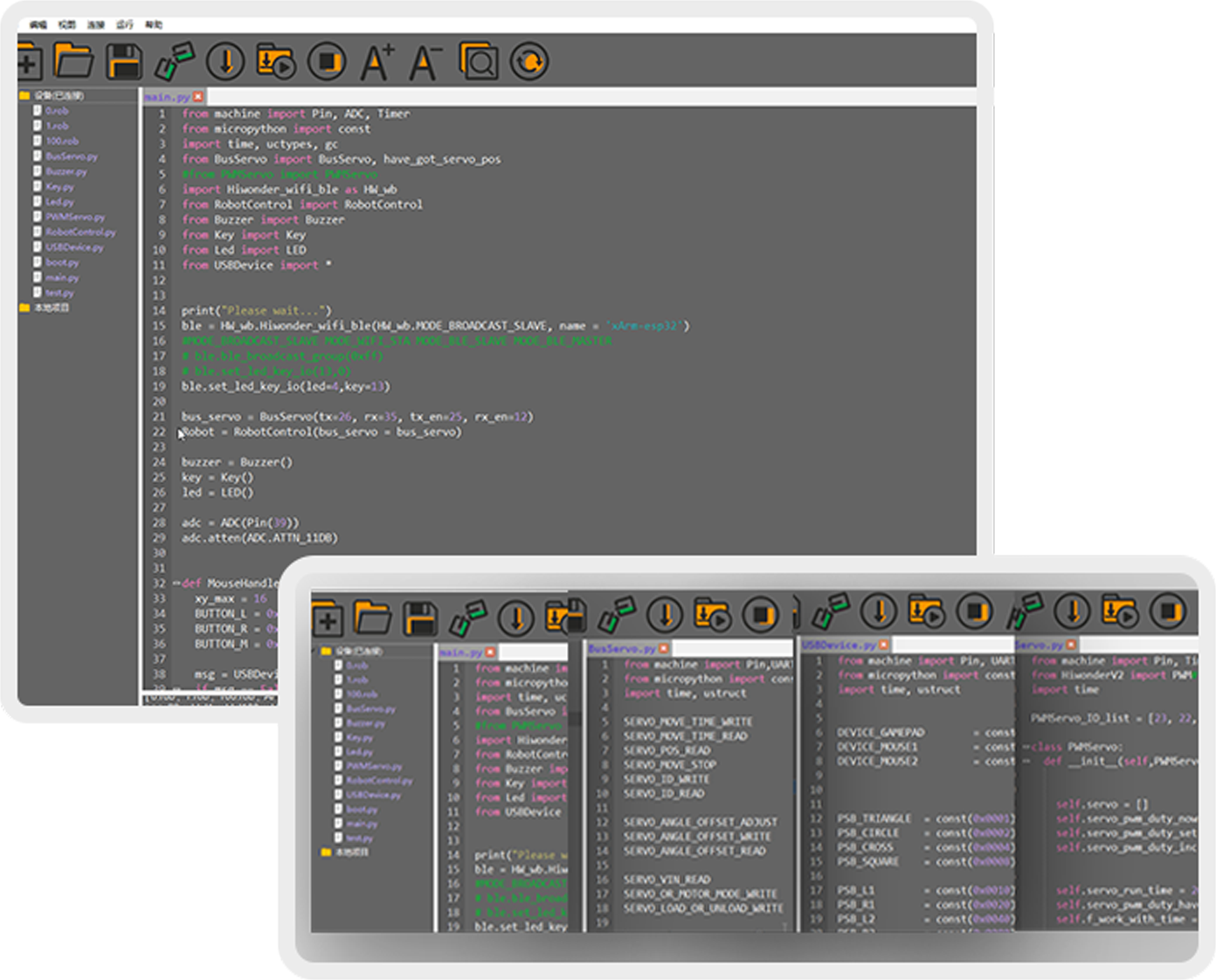Select USBDevice.py tab in bottom window
1216x980 pixels.
[x=839, y=645]
